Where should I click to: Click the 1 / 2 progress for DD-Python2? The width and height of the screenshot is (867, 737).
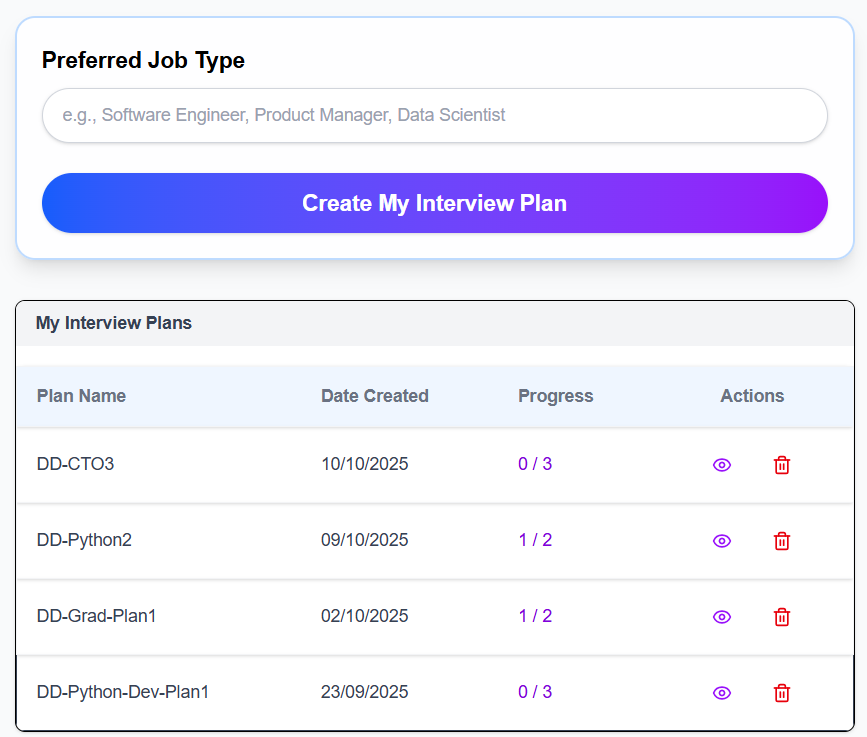coord(535,540)
